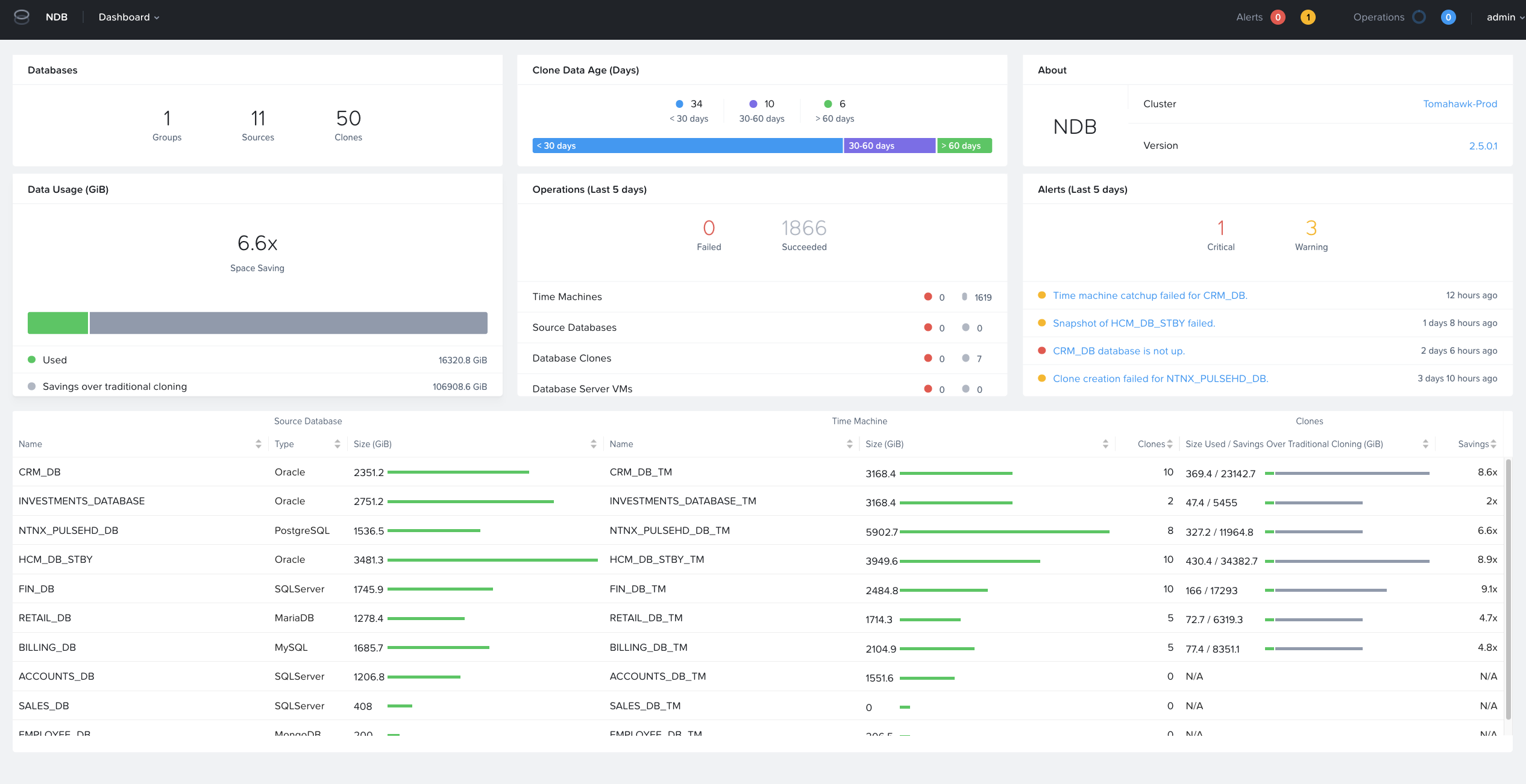
Task: Sort by Savings column
Action: [1493, 444]
